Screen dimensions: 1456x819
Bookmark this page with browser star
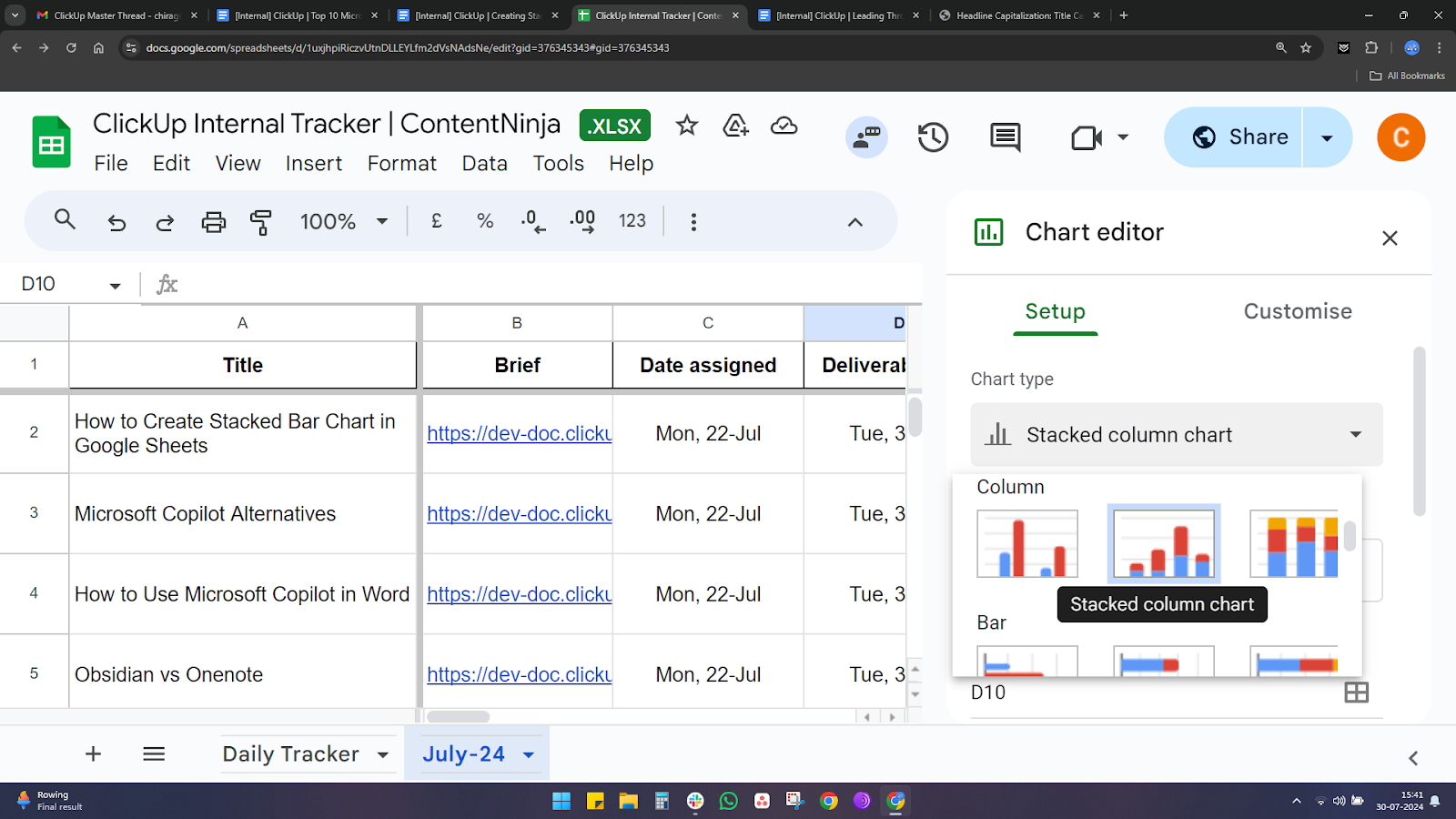1306,47
